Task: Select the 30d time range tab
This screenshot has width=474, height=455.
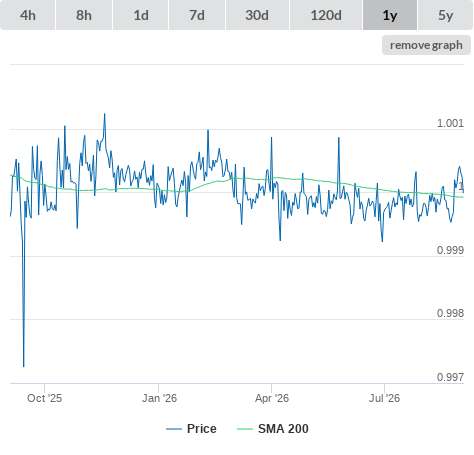Action: tap(257, 15)
